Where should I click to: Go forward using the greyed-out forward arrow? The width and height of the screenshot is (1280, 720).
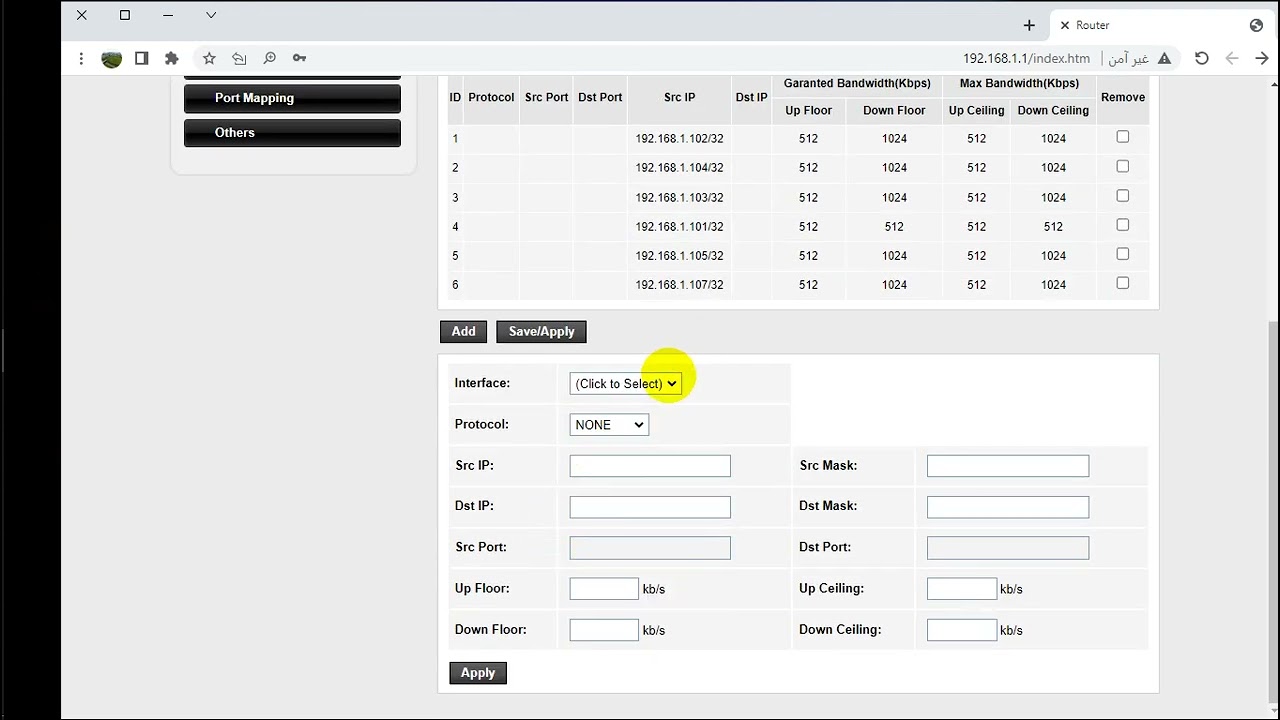[1232, 59]
